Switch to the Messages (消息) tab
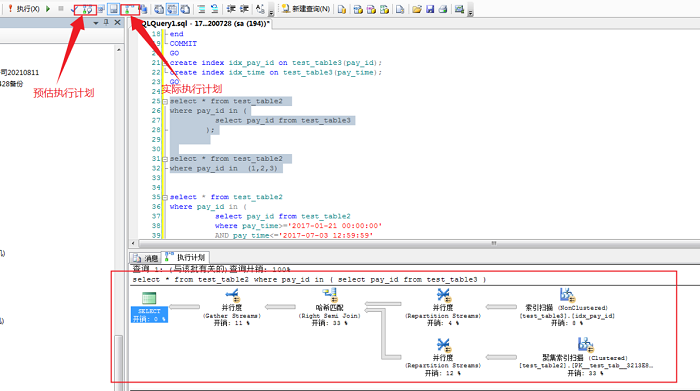 tap(146, 258)
